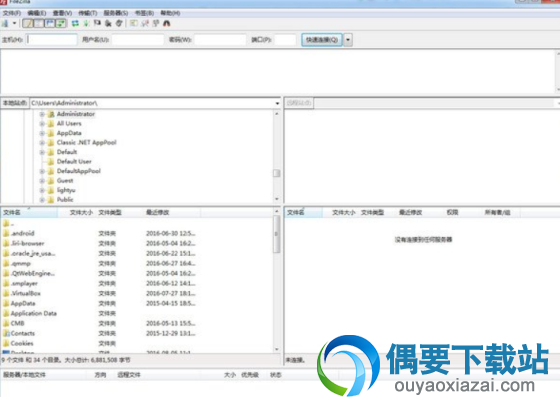Expand the Public tree node
560x397 pixels.
coord(42,200)
